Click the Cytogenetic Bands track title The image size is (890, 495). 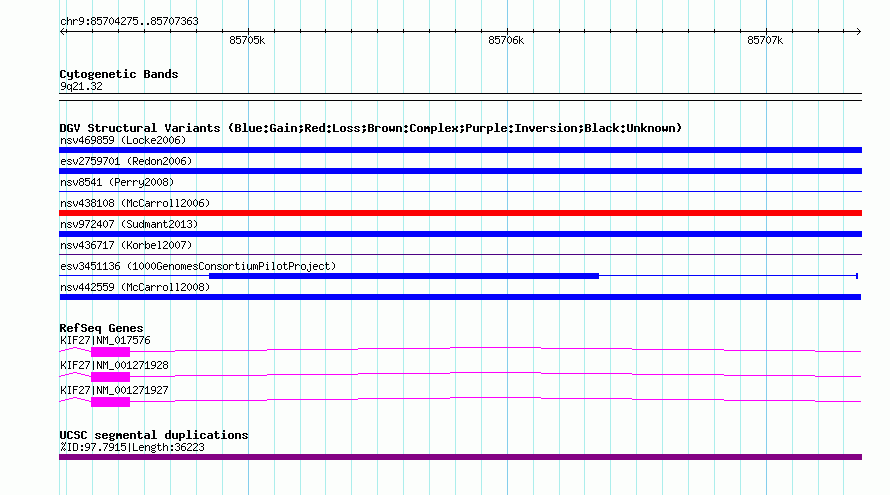(119, 74)
